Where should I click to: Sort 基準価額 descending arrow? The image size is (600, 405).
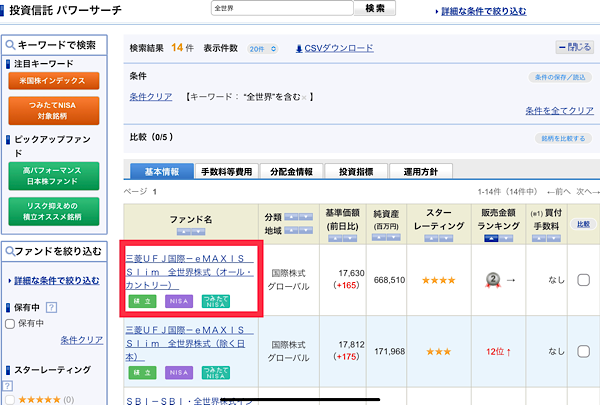[350, 238]
